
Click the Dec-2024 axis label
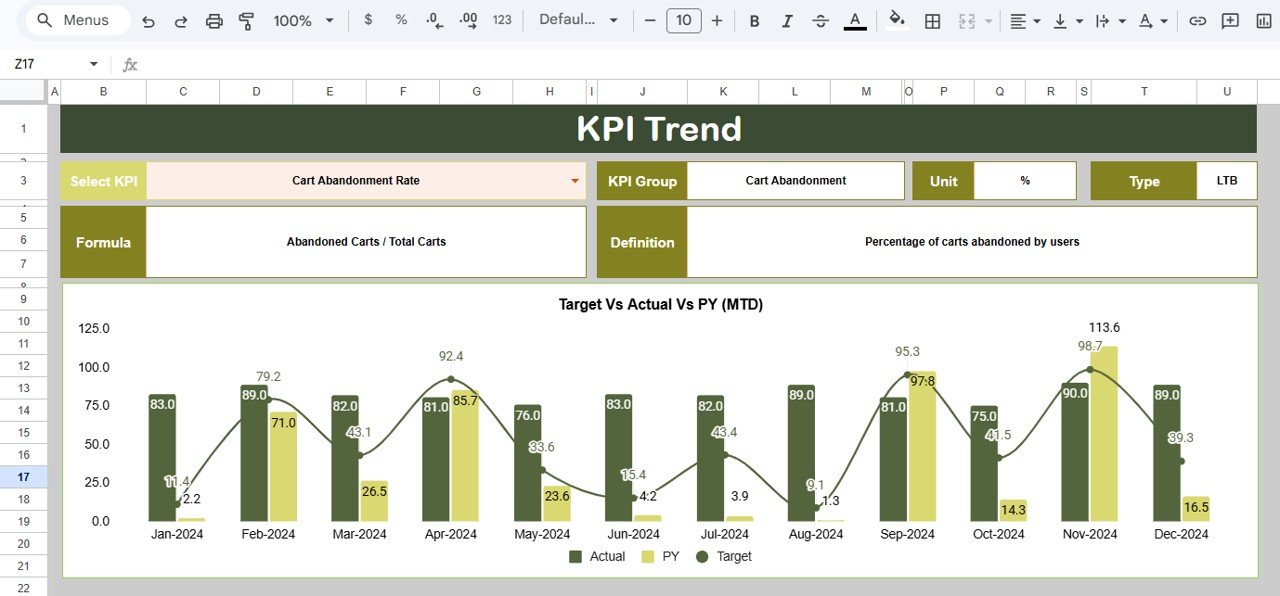(1180, 534)
